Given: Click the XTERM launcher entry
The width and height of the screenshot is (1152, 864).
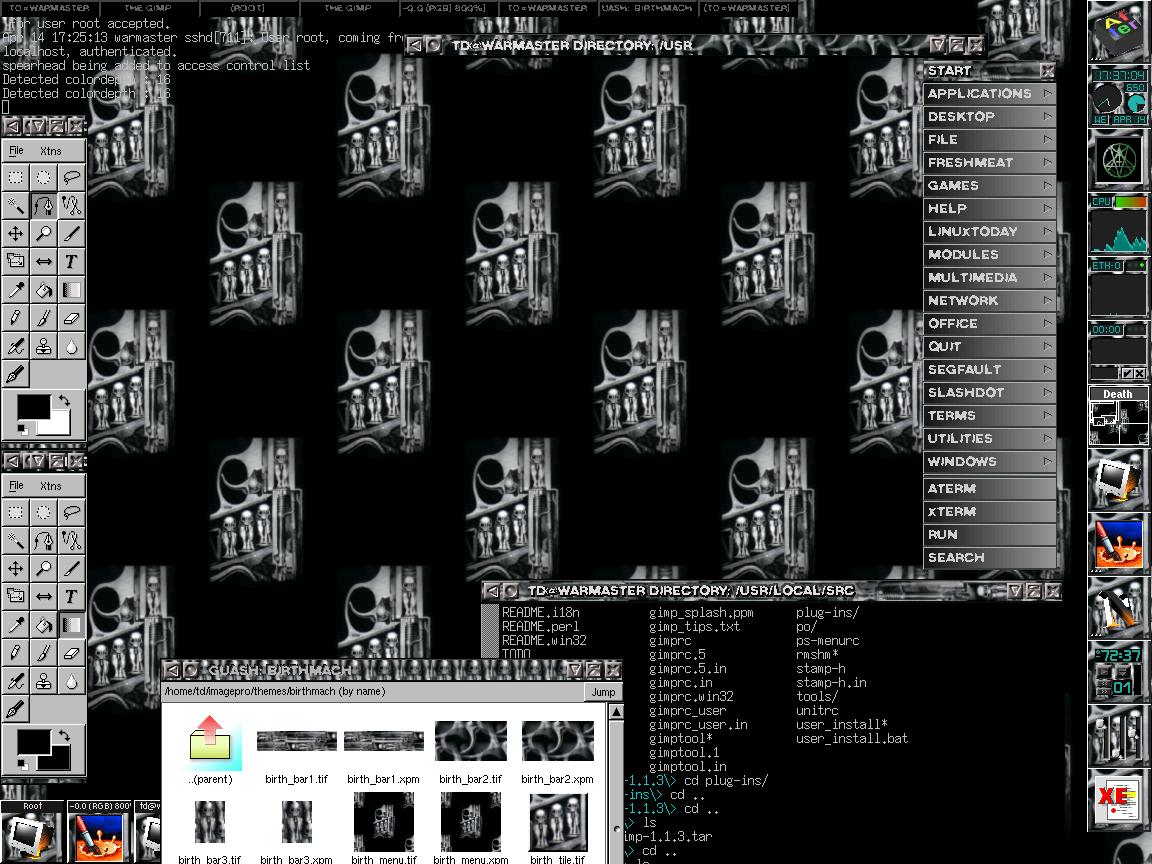Looking at the screenshot, I should click(x=988, y=511).
